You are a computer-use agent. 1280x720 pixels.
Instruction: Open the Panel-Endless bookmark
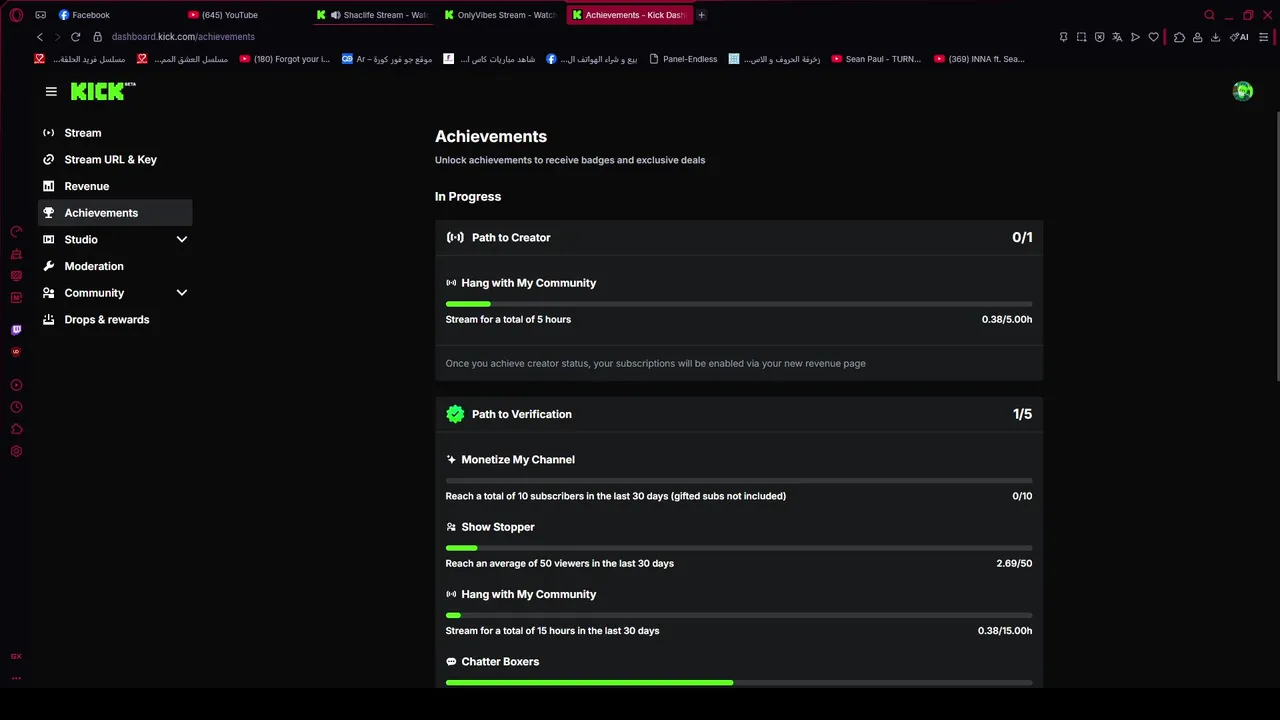click(x=689, y=59)
